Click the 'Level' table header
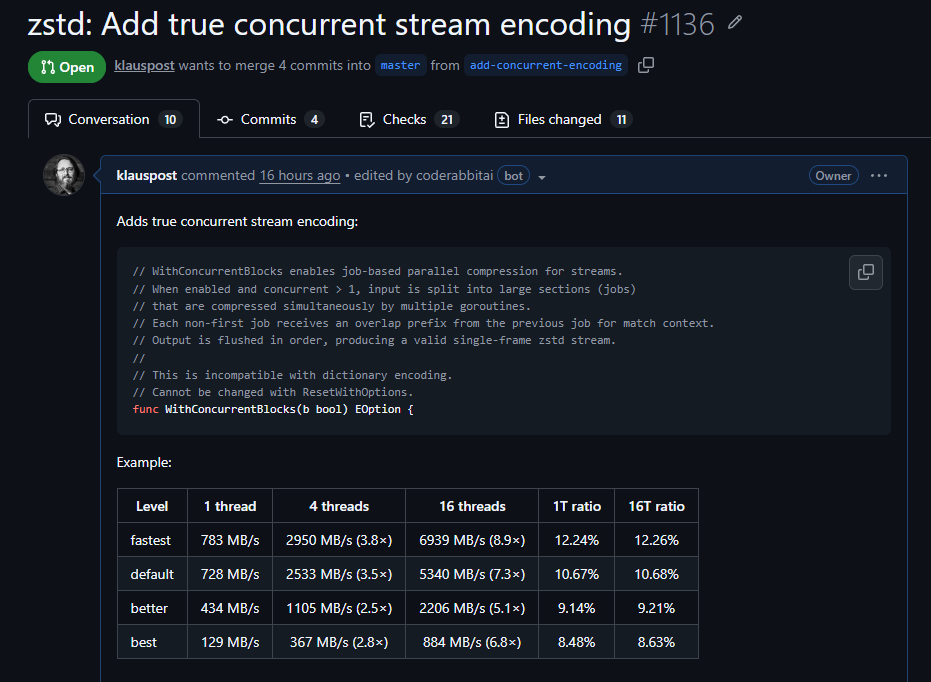This screenshot has height=682, width=931. [152, 506]
